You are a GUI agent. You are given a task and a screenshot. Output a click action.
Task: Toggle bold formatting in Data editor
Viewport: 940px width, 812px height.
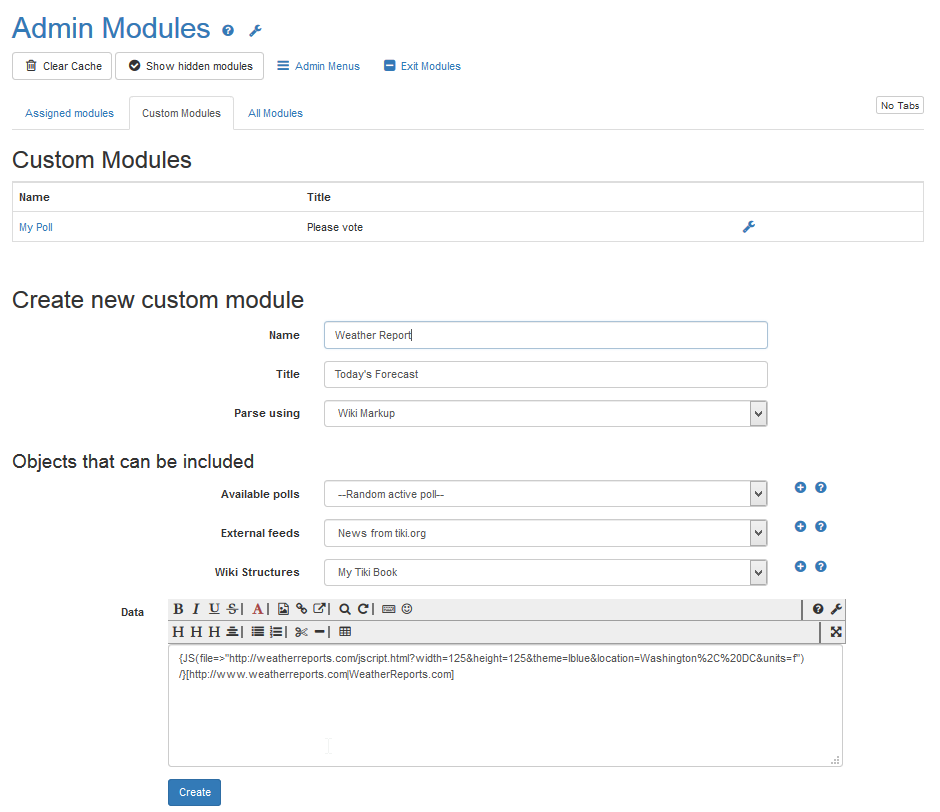click(178, 609)
